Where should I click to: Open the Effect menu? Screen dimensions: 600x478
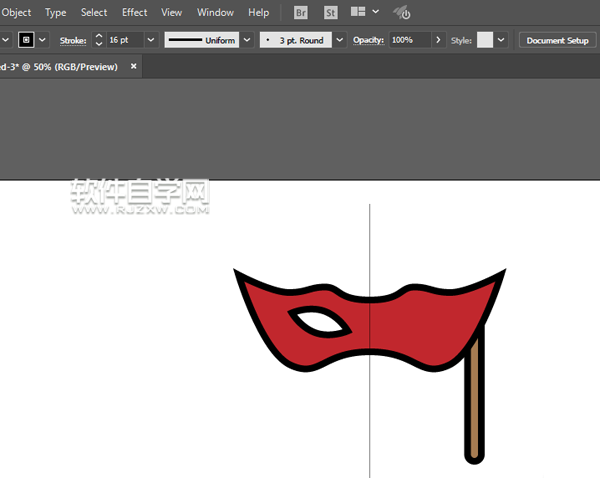click(x=134, y=13)
